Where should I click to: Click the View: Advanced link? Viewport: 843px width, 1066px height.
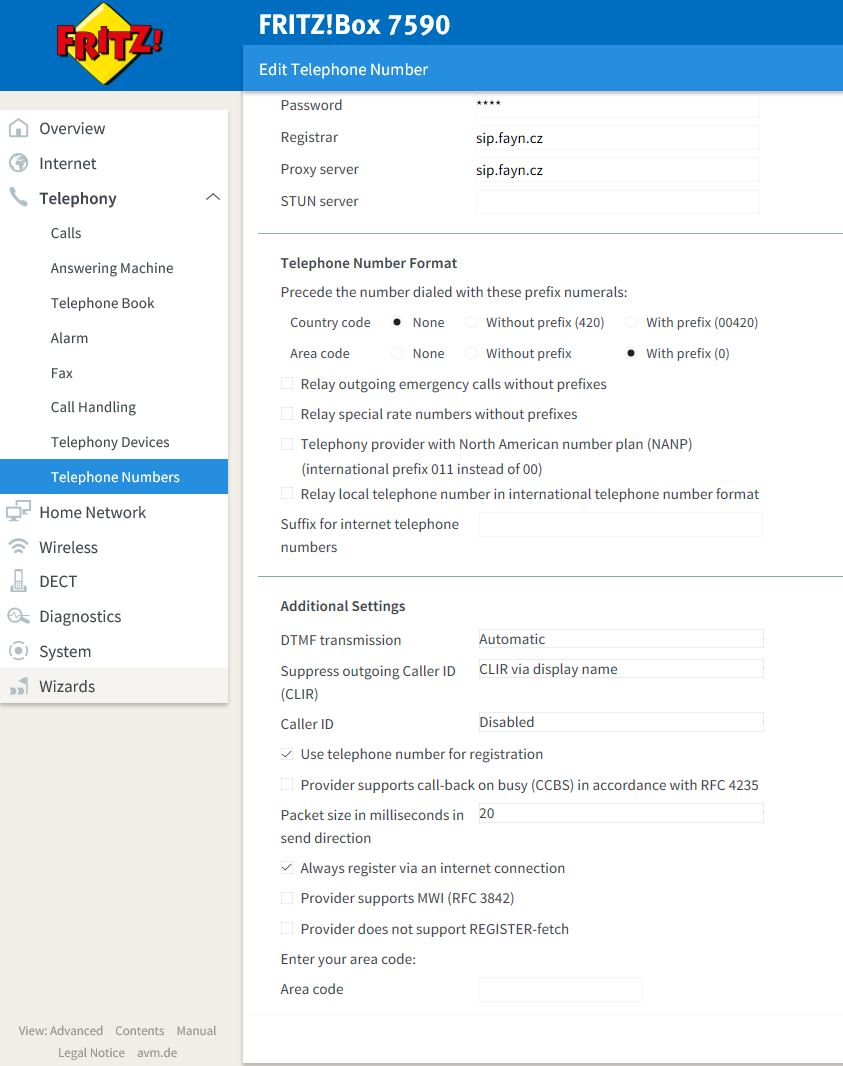[x=61, y=1031]
